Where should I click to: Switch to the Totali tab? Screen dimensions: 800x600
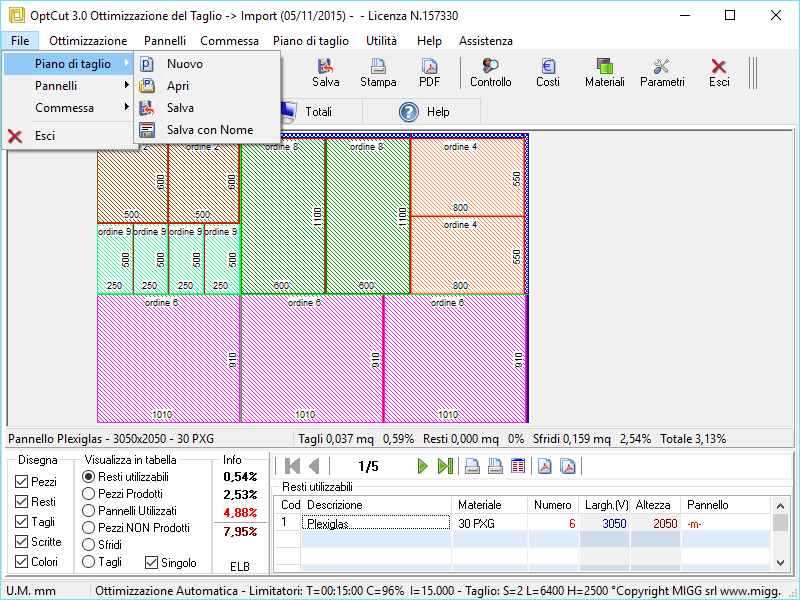[318, 112]
